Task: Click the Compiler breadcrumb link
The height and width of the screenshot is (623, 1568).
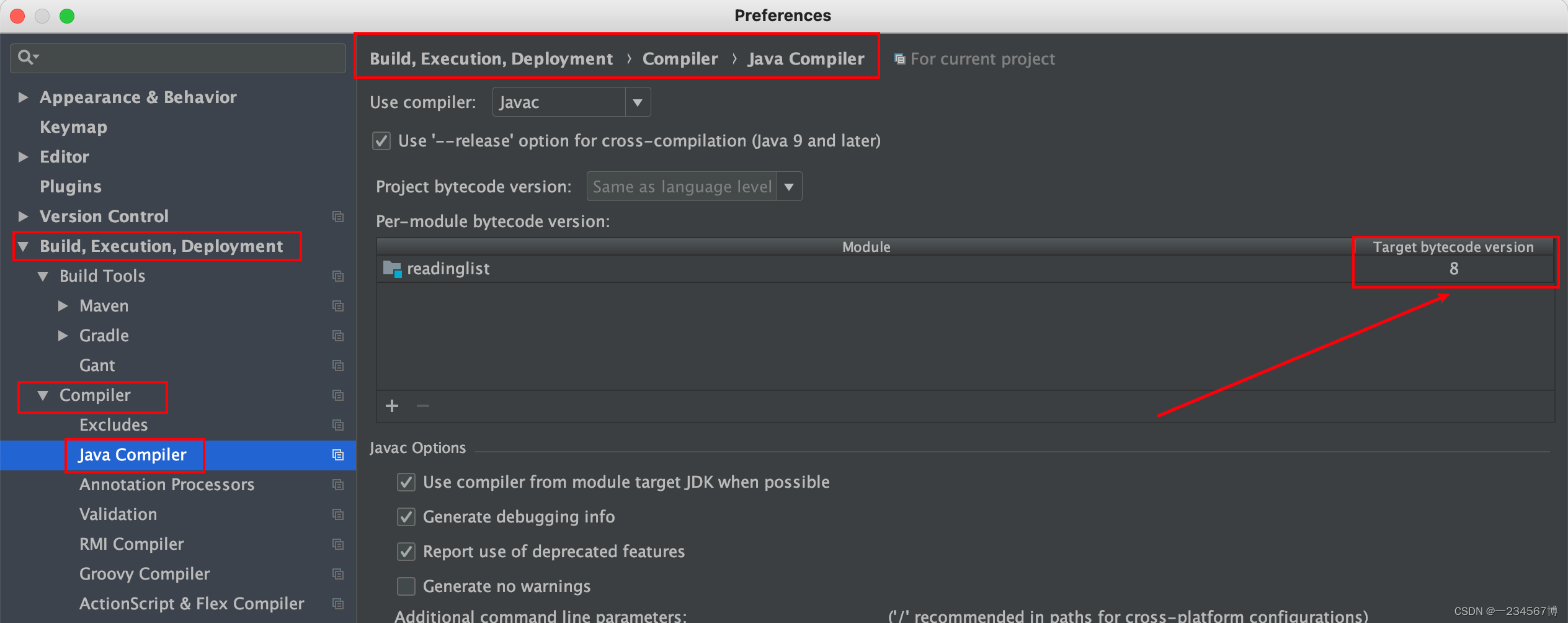Action: pos(680,59)
